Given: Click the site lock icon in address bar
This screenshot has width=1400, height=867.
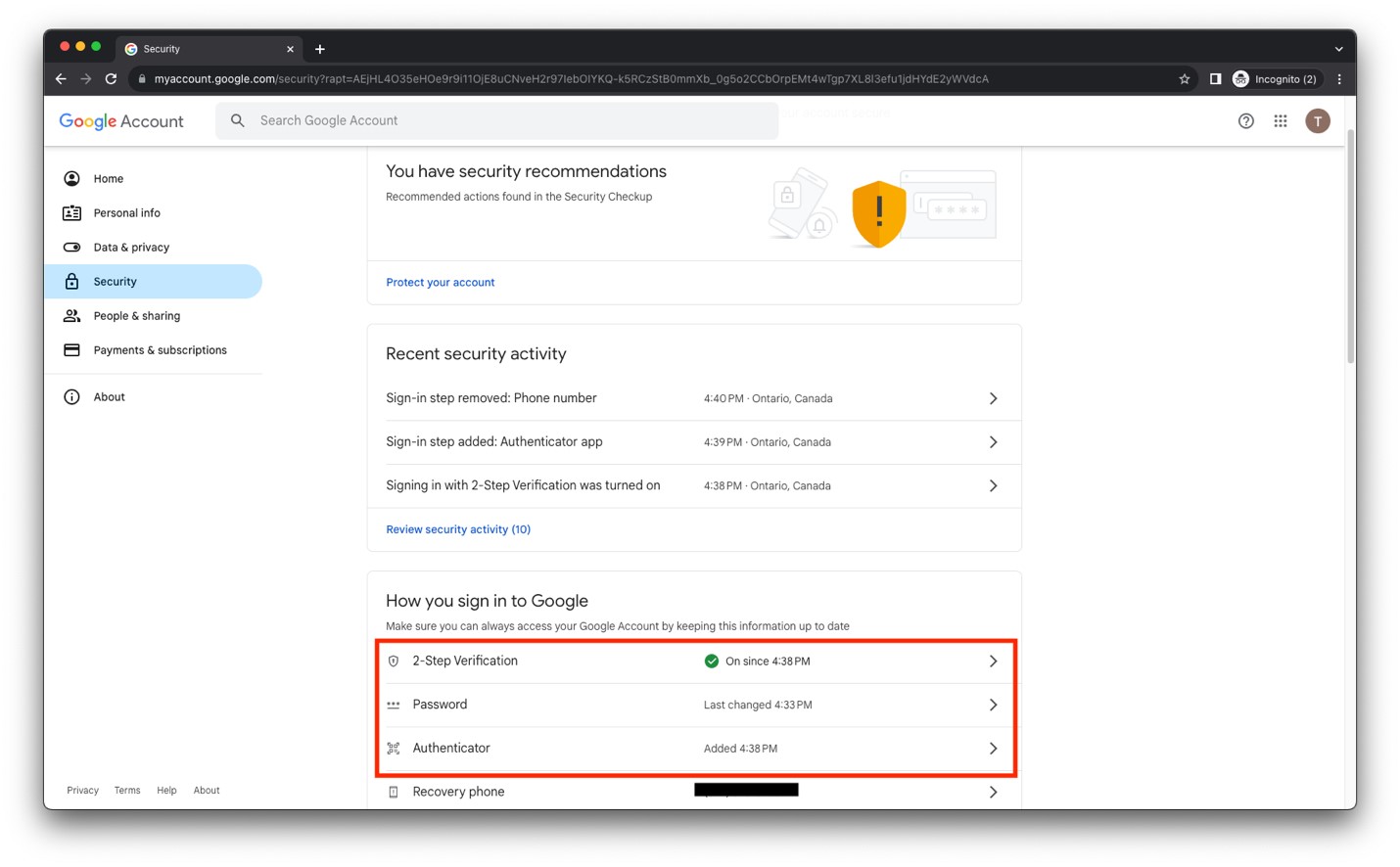Looking at the screenshot, I should coord(142,79).
